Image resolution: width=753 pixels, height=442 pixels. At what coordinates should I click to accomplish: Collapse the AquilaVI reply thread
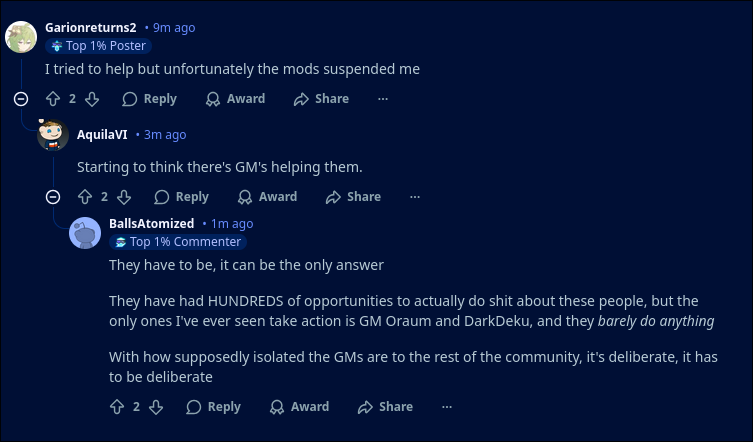[x=53, y=197]
